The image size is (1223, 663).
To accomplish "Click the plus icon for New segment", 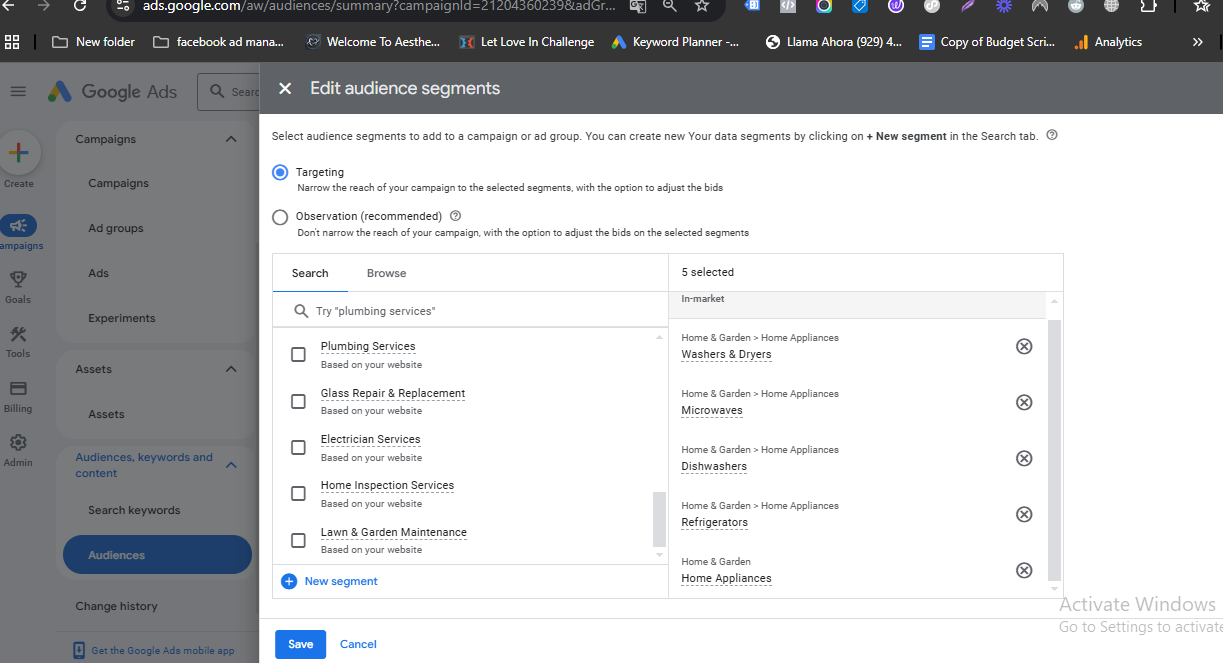I will 289,581.
